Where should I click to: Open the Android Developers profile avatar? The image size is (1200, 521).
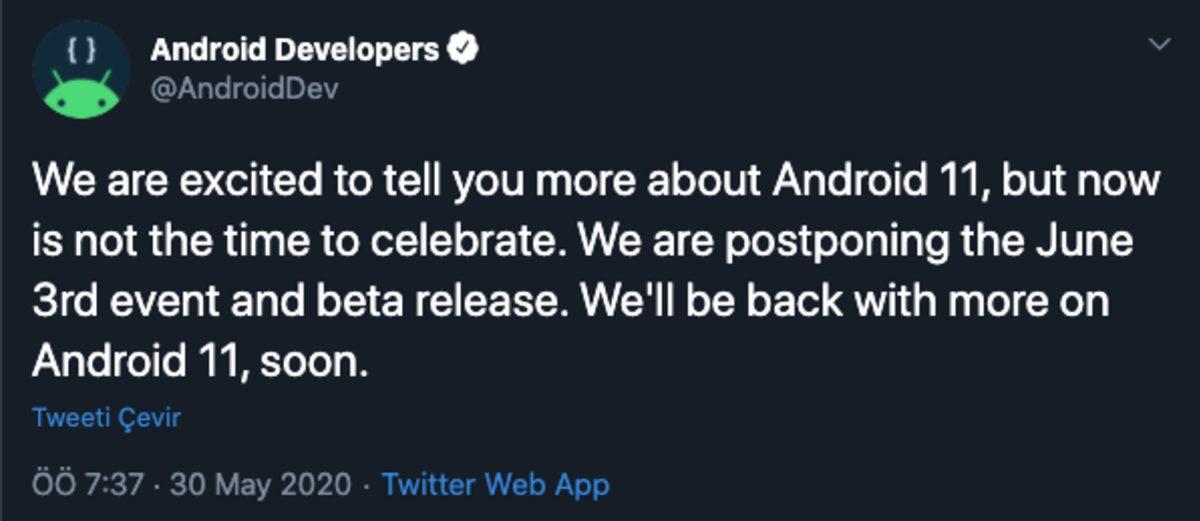(x=81, y=70)
